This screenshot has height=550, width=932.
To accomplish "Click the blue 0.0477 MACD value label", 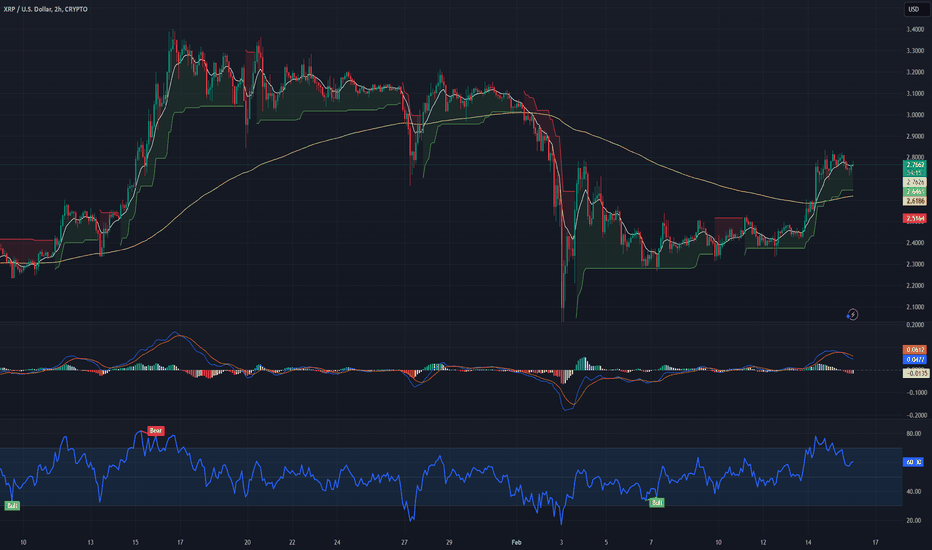I will click(915, 359).
